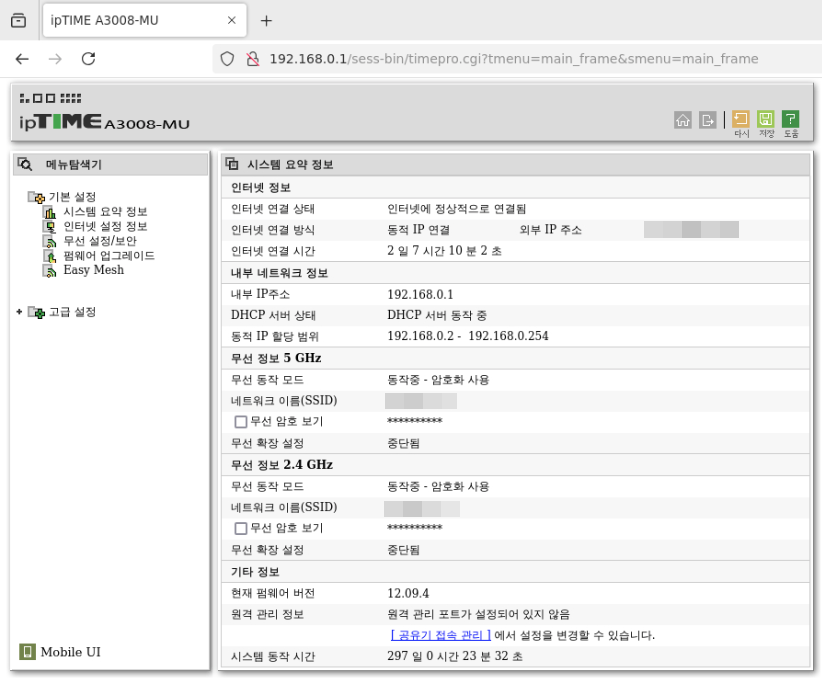Expand the 고급 설정 tree with plus sign

(x=19, y=312)
